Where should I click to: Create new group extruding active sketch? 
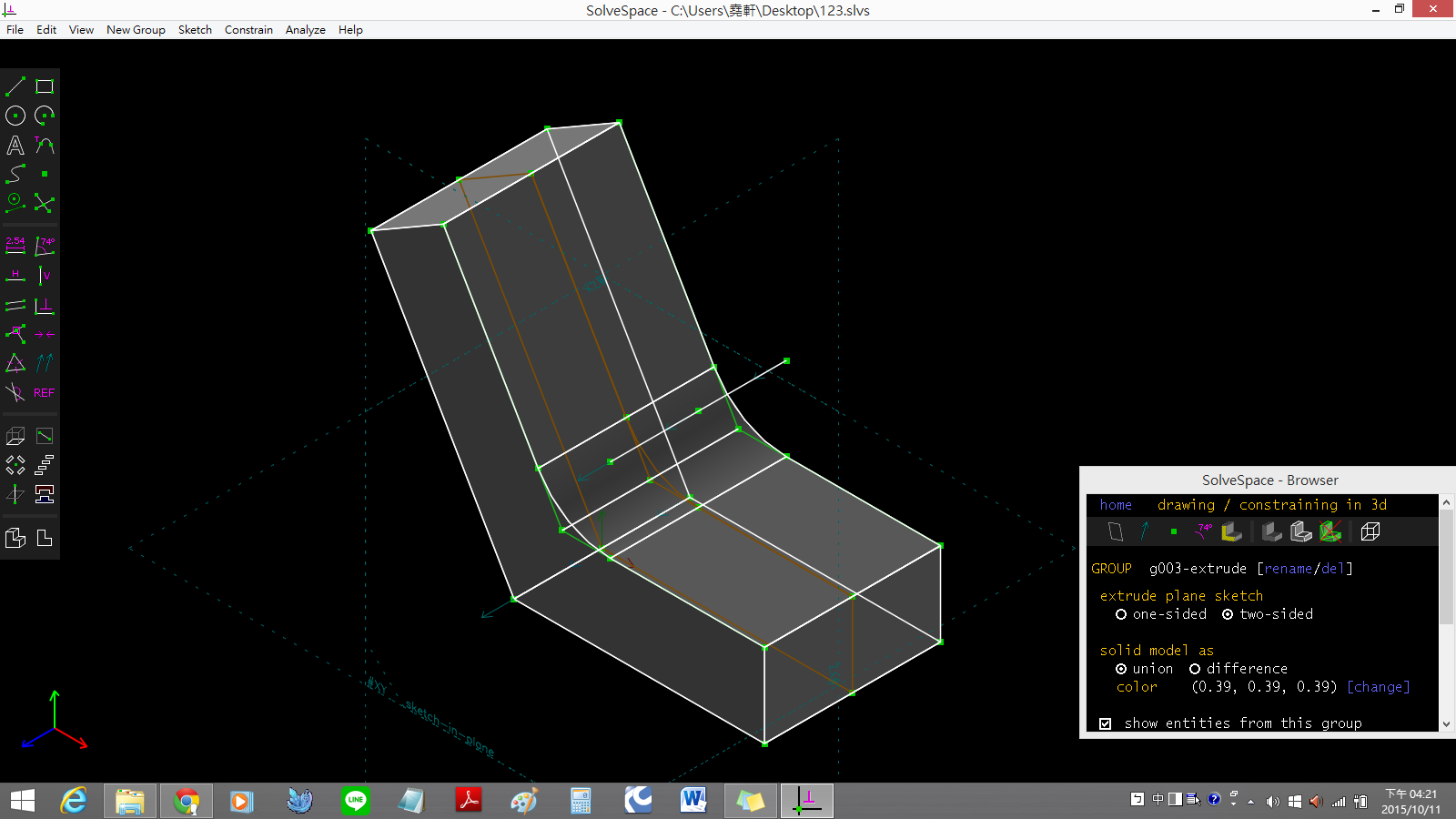pyautogui.click(x=15, y=436)
